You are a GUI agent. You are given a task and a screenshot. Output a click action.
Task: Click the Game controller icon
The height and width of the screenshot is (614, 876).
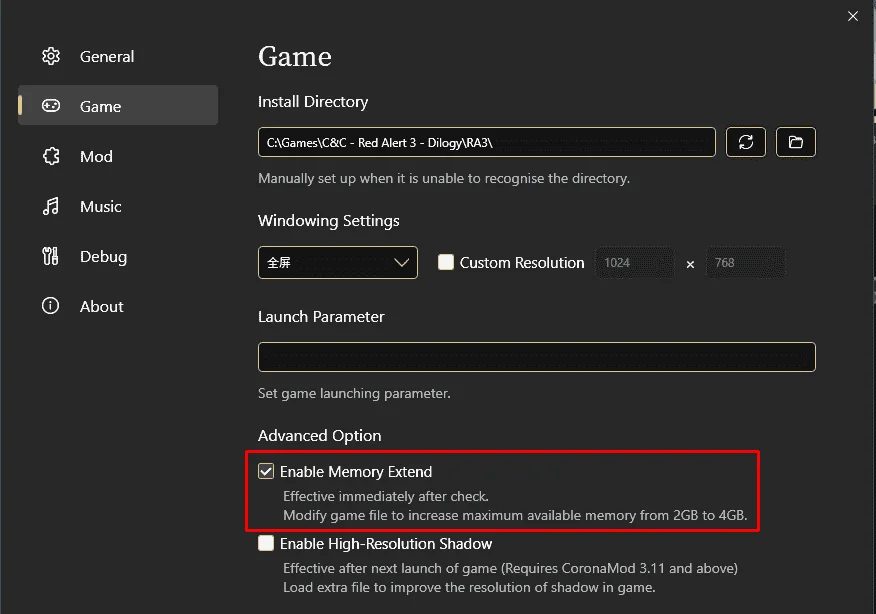[x=51, y=106]
